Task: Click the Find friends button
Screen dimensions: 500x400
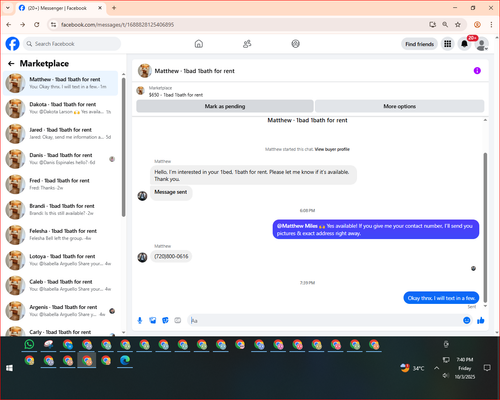Action: 419,44
